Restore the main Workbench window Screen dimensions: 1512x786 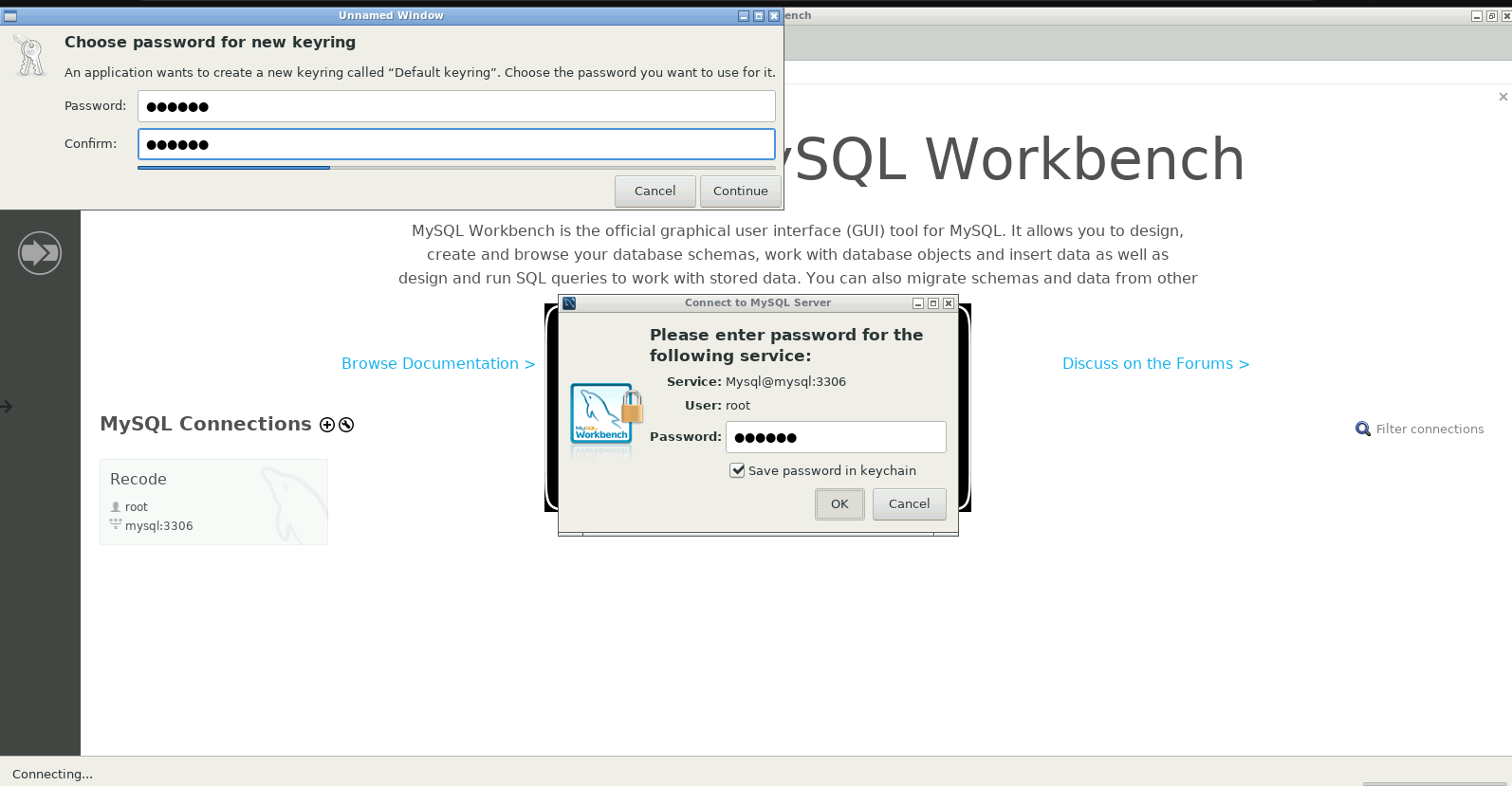[x=1492, y=16]
